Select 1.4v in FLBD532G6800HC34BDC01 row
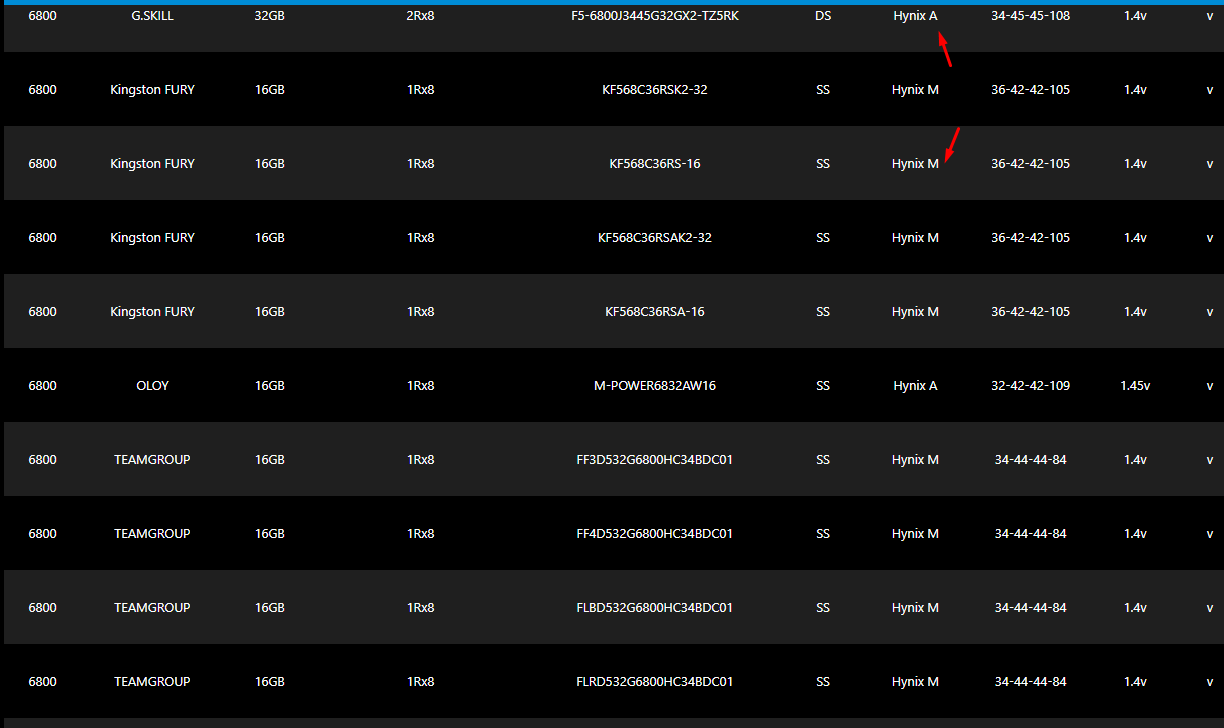 (1135, 608)
